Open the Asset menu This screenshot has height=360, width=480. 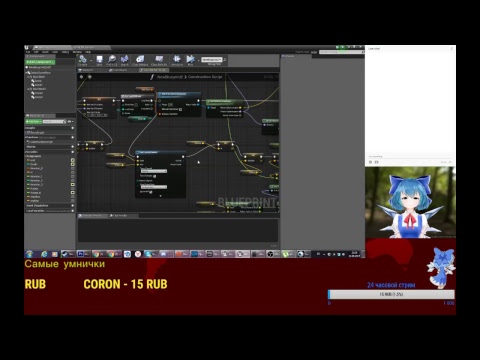tap(45, 52)
